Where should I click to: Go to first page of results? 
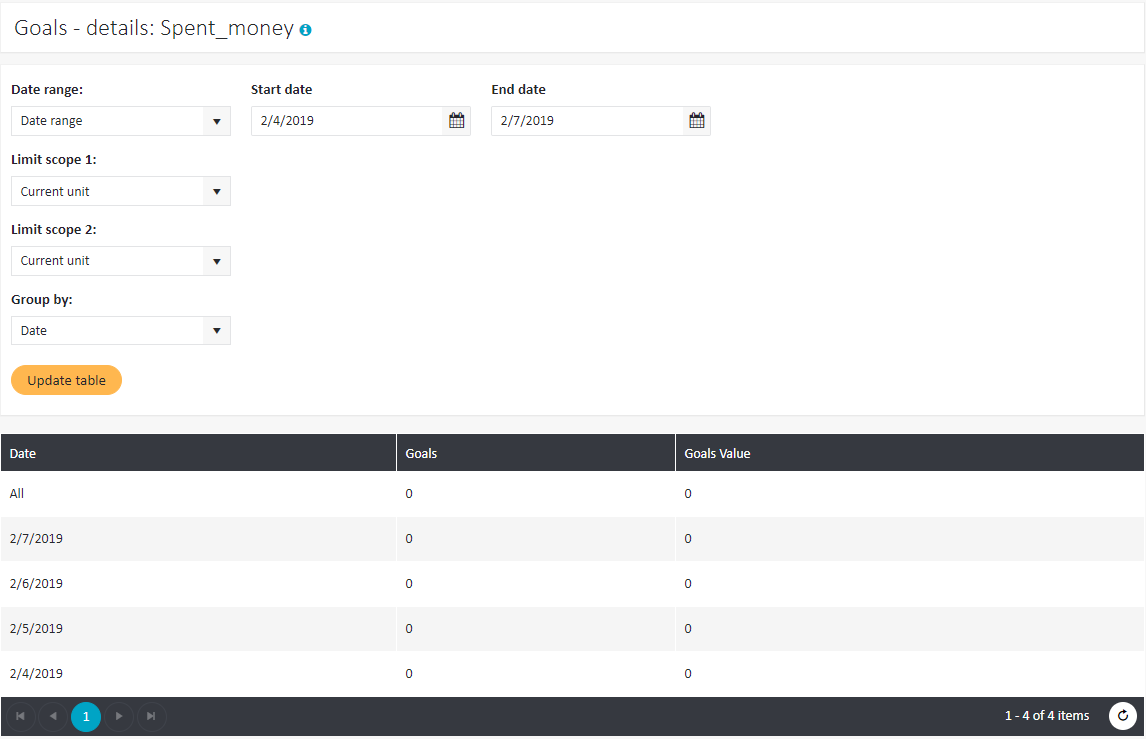click(21, 716)
